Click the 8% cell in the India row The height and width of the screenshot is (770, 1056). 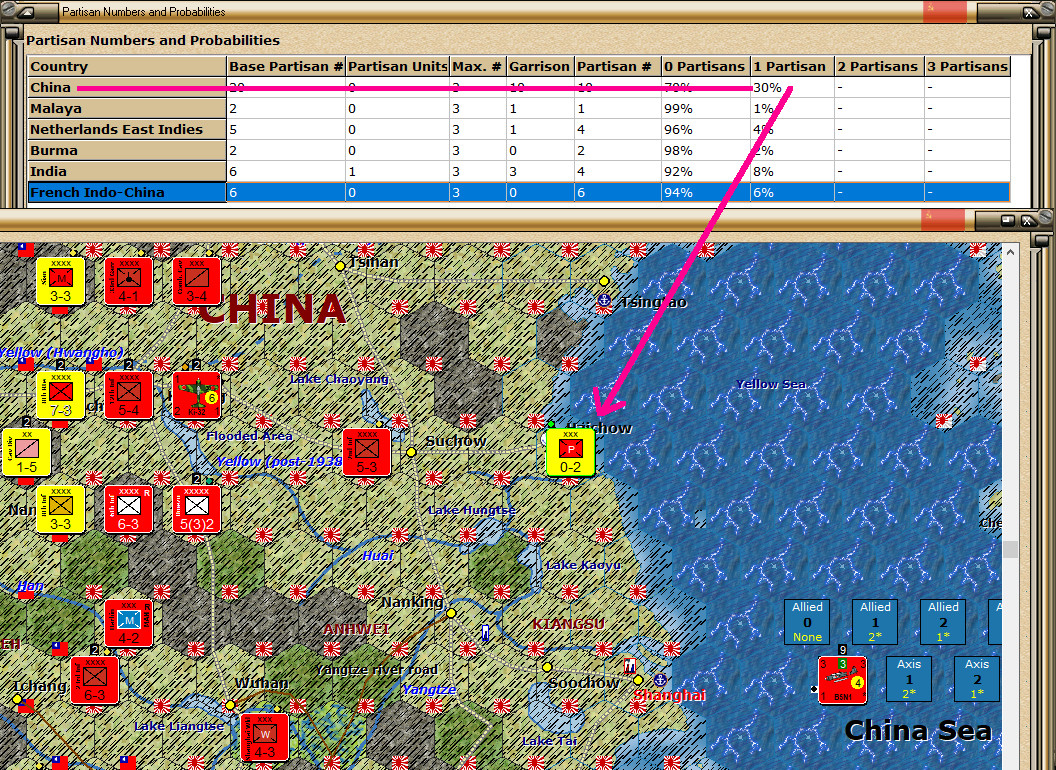click(x=792, y=171)
